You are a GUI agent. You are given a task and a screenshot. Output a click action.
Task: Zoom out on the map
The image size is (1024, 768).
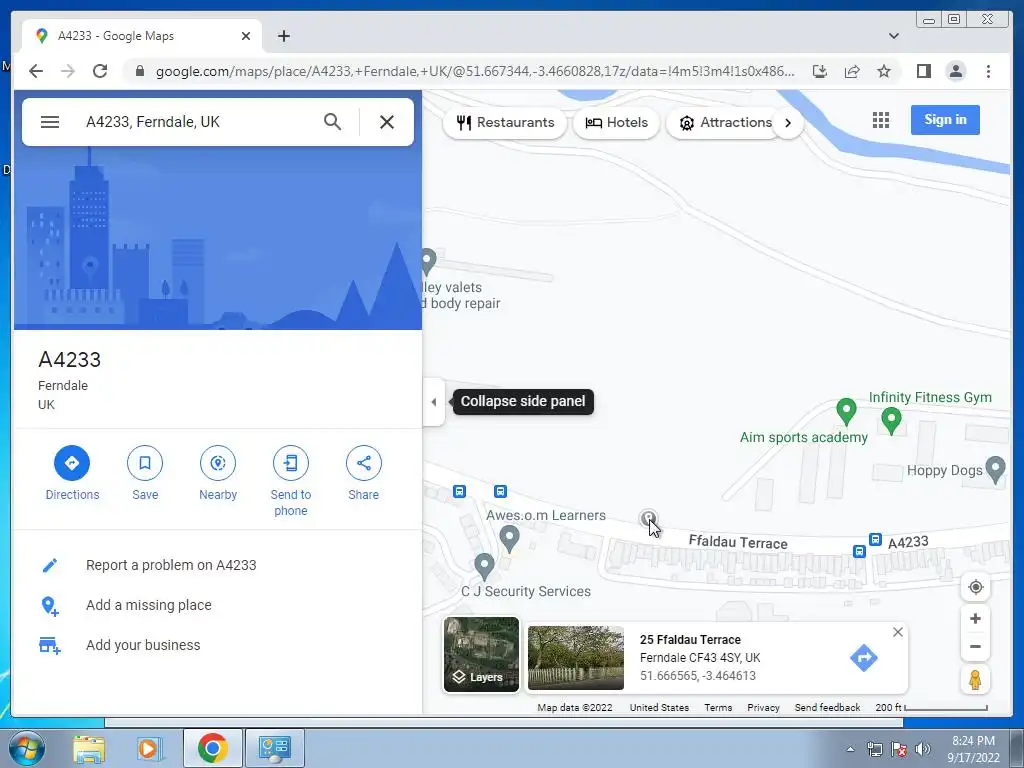point(975,647)
